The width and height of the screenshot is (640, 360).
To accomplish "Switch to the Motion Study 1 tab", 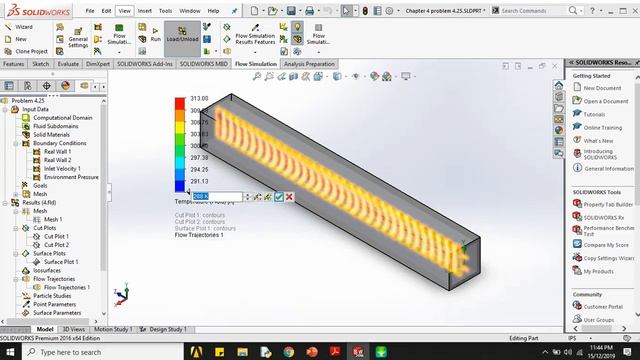I will pyautogui.click(x=112, y=329).
